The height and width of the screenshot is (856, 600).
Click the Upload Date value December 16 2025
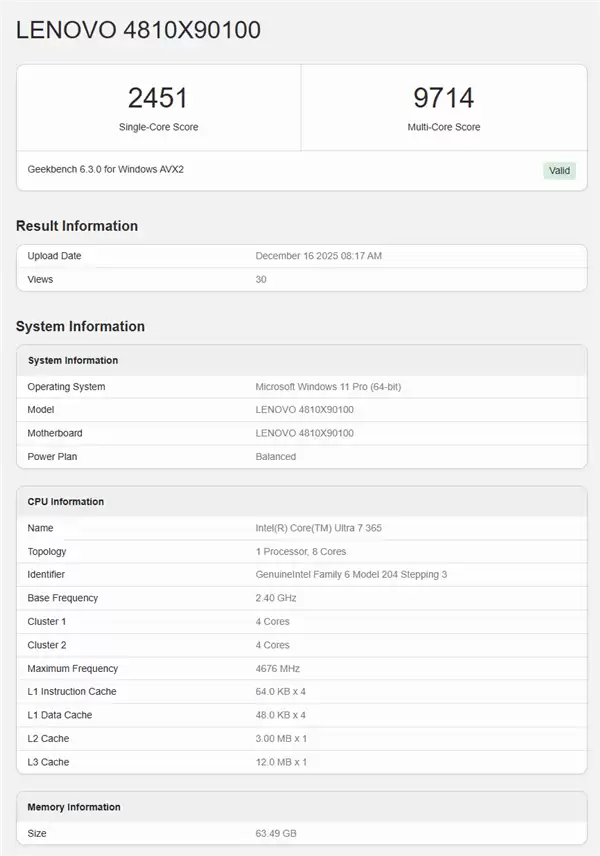(x=318, y=256)
